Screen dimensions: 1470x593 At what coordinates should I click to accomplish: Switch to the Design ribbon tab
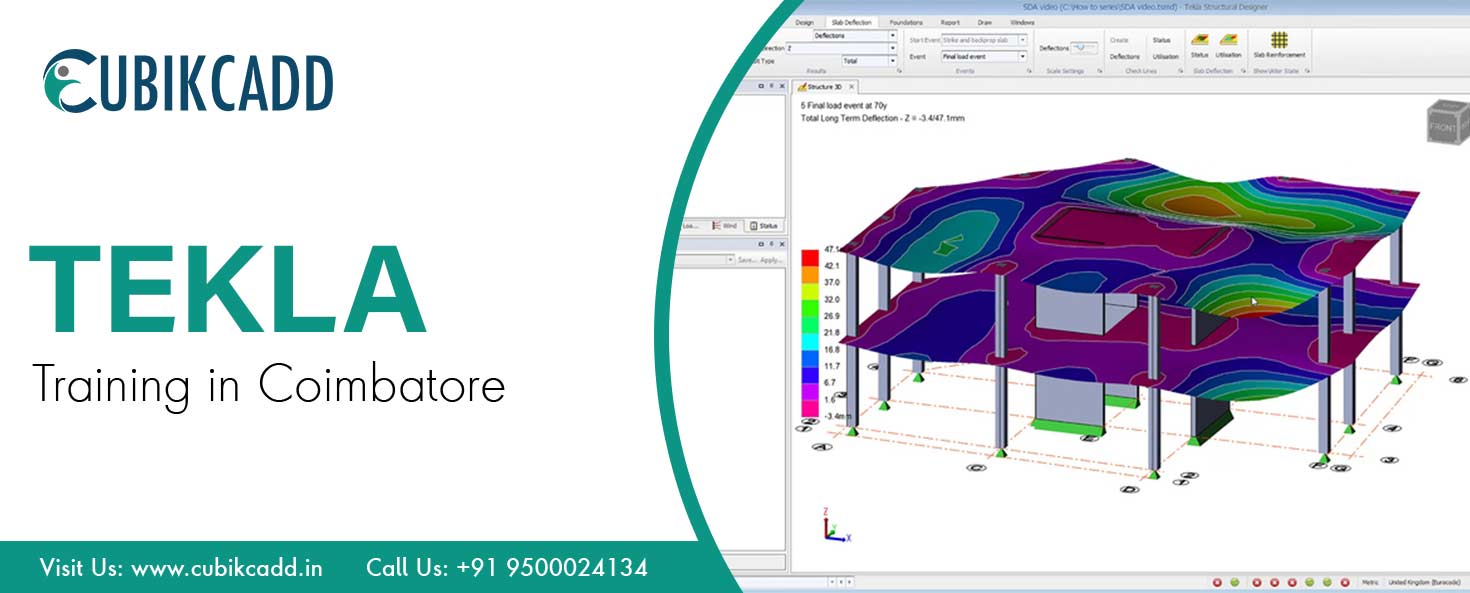click(x=804, y=21)
